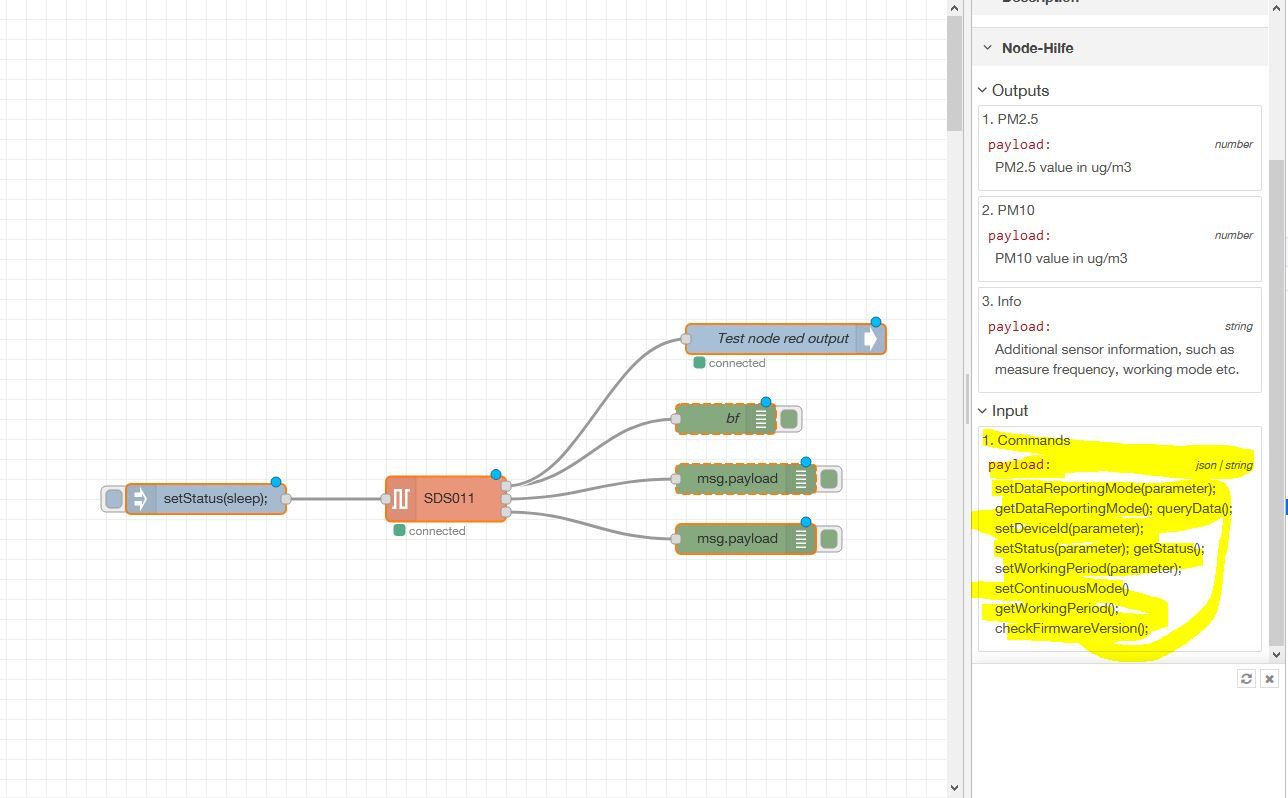Click the Test node red output arrow icon
The height and width of the screenshot is (798, 1288).
click(870, 339)
